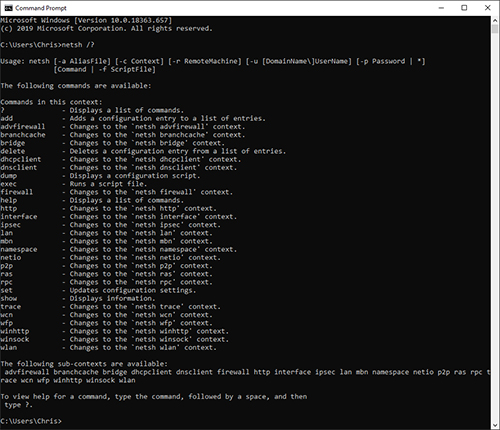
Task: Click the 'winsock' command row
Action: 115,339
